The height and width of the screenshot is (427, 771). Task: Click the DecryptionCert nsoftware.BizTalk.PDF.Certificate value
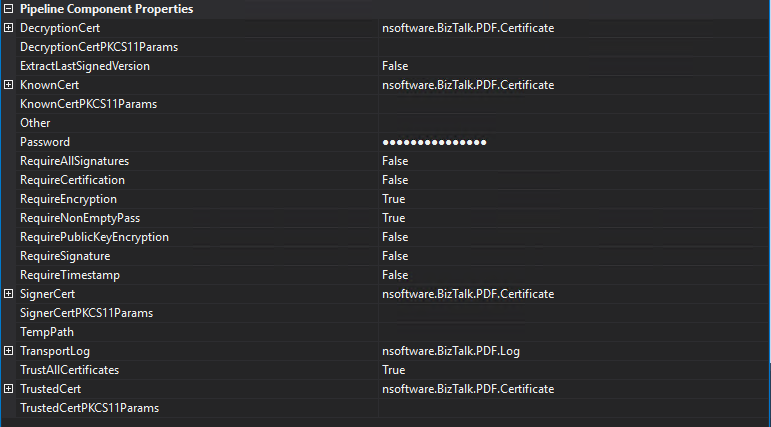tap(468, 28)
